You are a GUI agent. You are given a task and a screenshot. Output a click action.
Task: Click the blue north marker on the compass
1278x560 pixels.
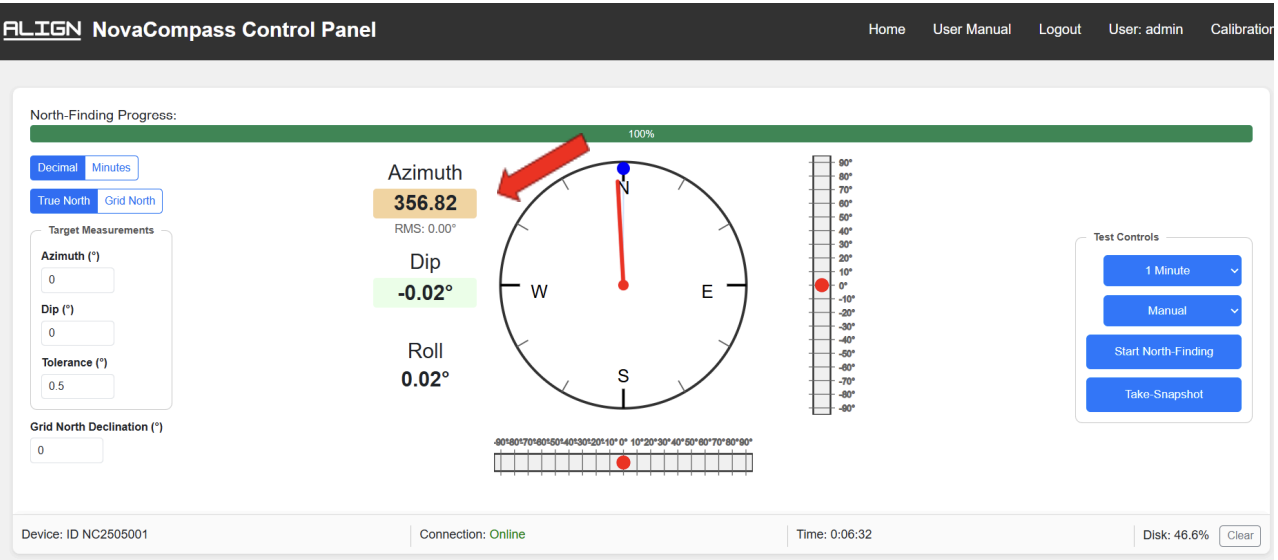click(623, 169)
